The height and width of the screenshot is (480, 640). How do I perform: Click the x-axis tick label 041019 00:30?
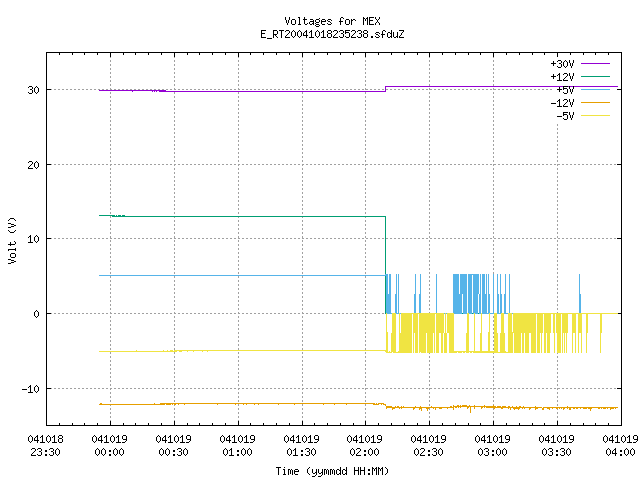[x=173, y=446]
